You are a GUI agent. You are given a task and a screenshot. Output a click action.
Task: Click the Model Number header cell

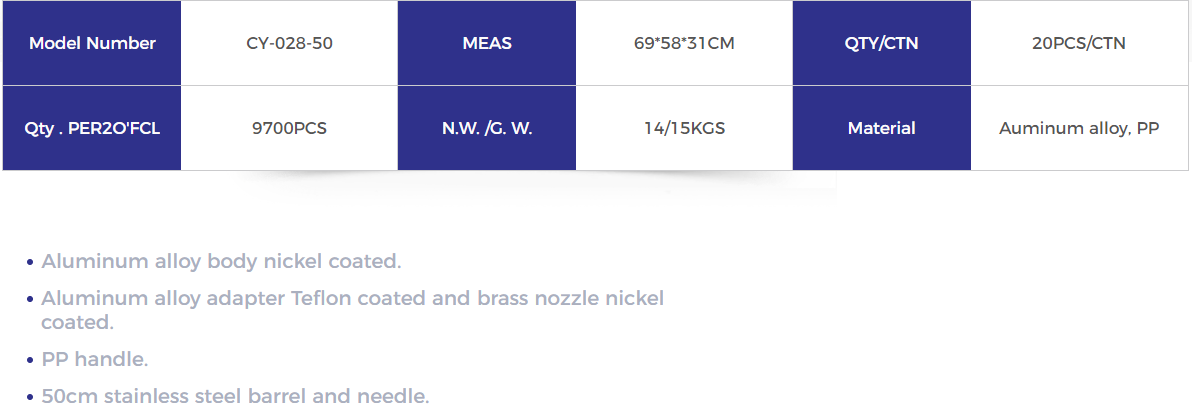[x=92, y=43]
